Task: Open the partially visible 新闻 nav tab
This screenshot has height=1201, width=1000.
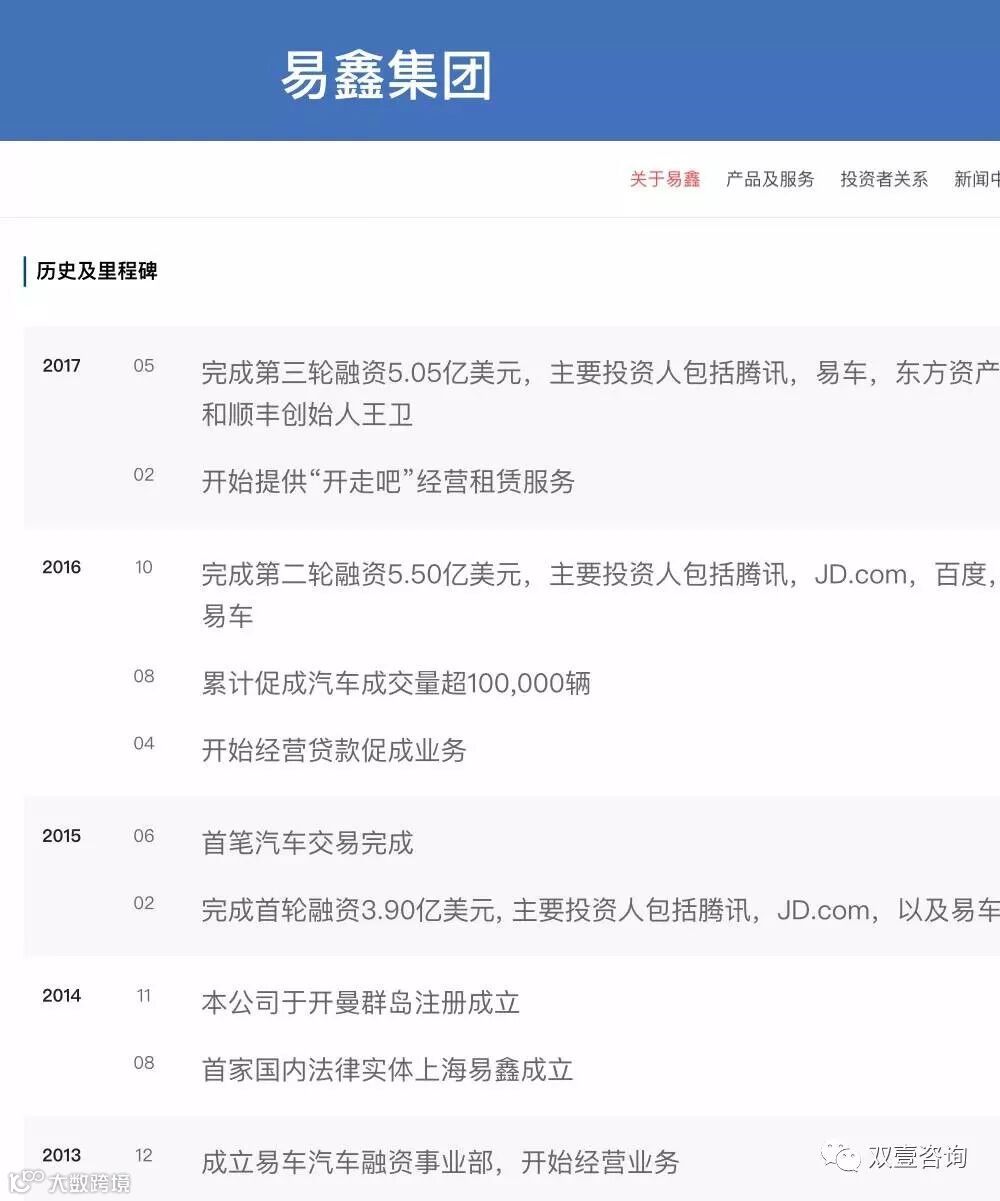Action: click(976, 180)
